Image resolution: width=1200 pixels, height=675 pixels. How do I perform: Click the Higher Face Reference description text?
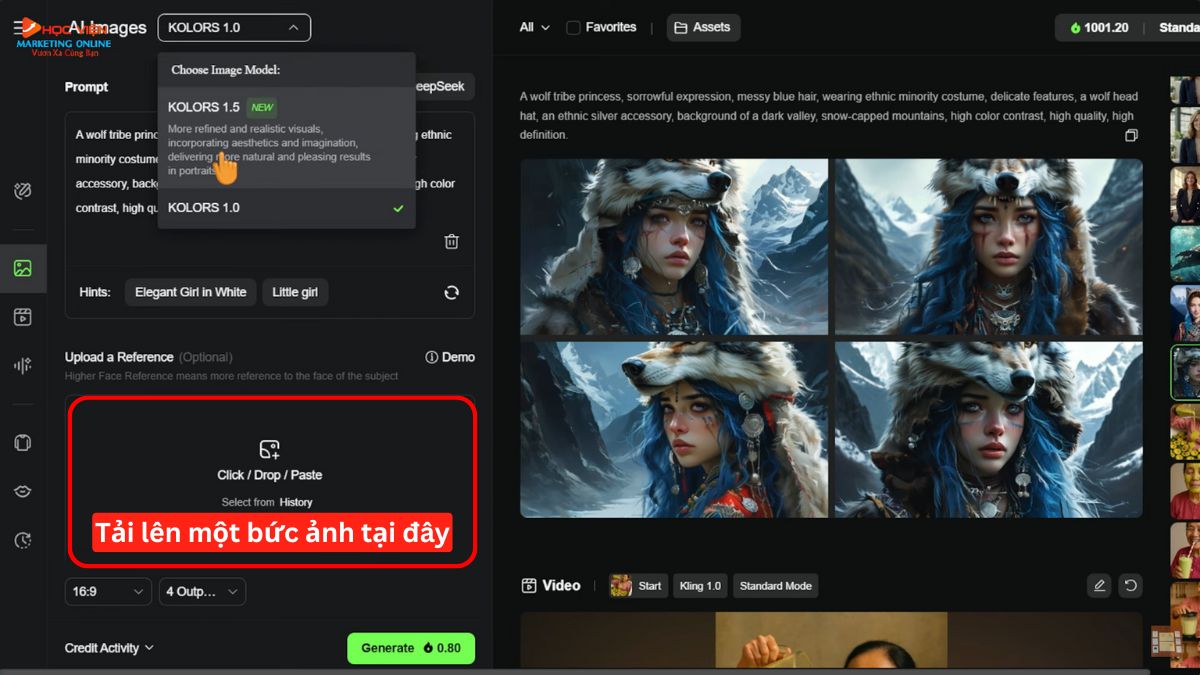point(231,376)
